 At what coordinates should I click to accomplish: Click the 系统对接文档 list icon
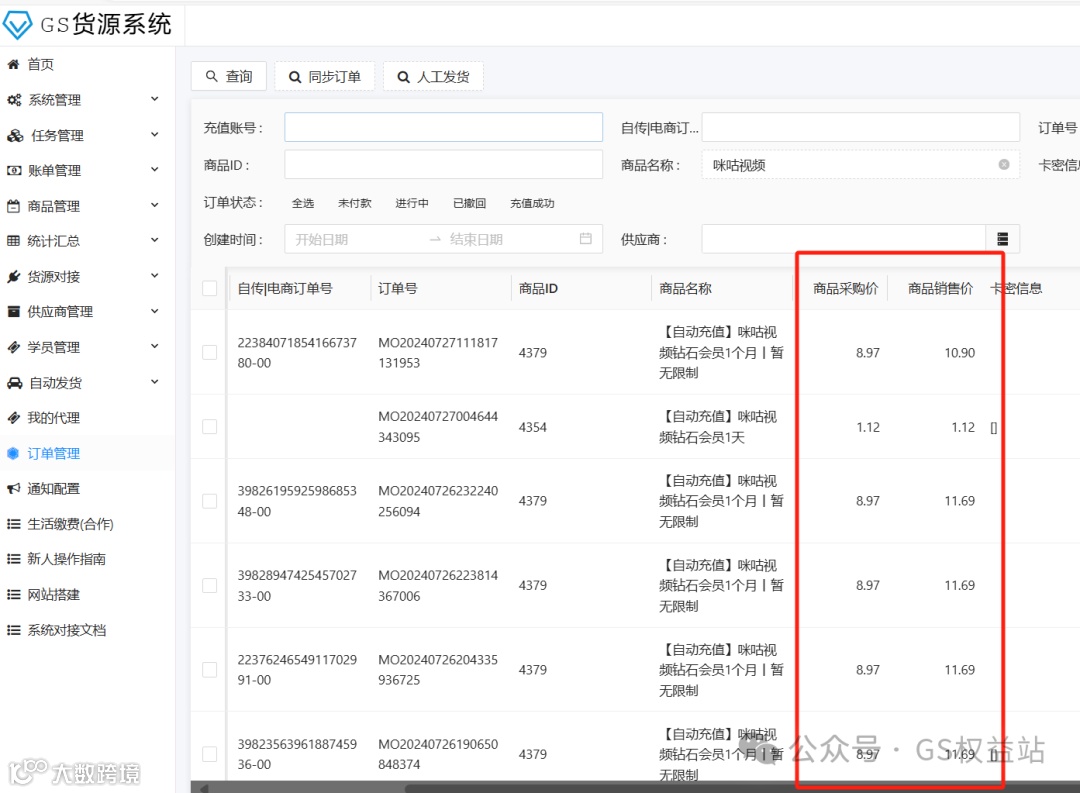[x=13, y=630]
